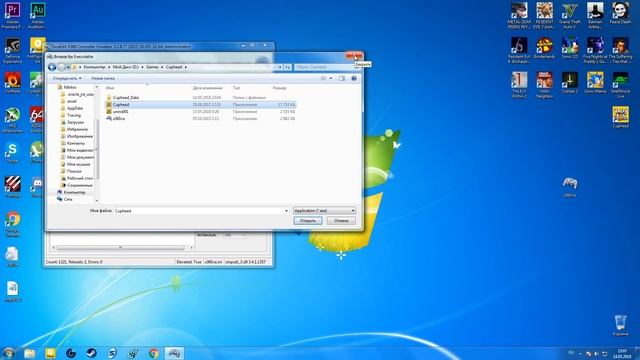The image size is (640, 360).
Task: Launch the Google Chrome desktop shortcut
Action: [x=12, y=224]
